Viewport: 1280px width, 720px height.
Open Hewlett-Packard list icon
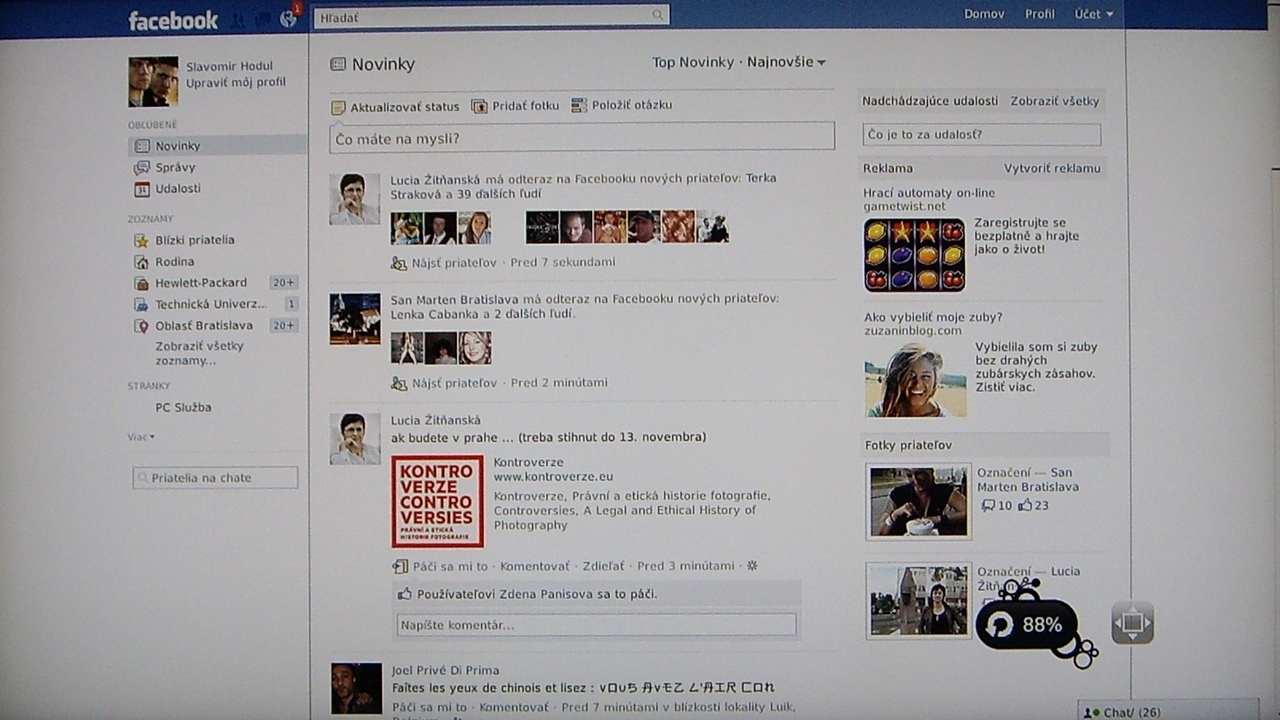pos(141,283)
